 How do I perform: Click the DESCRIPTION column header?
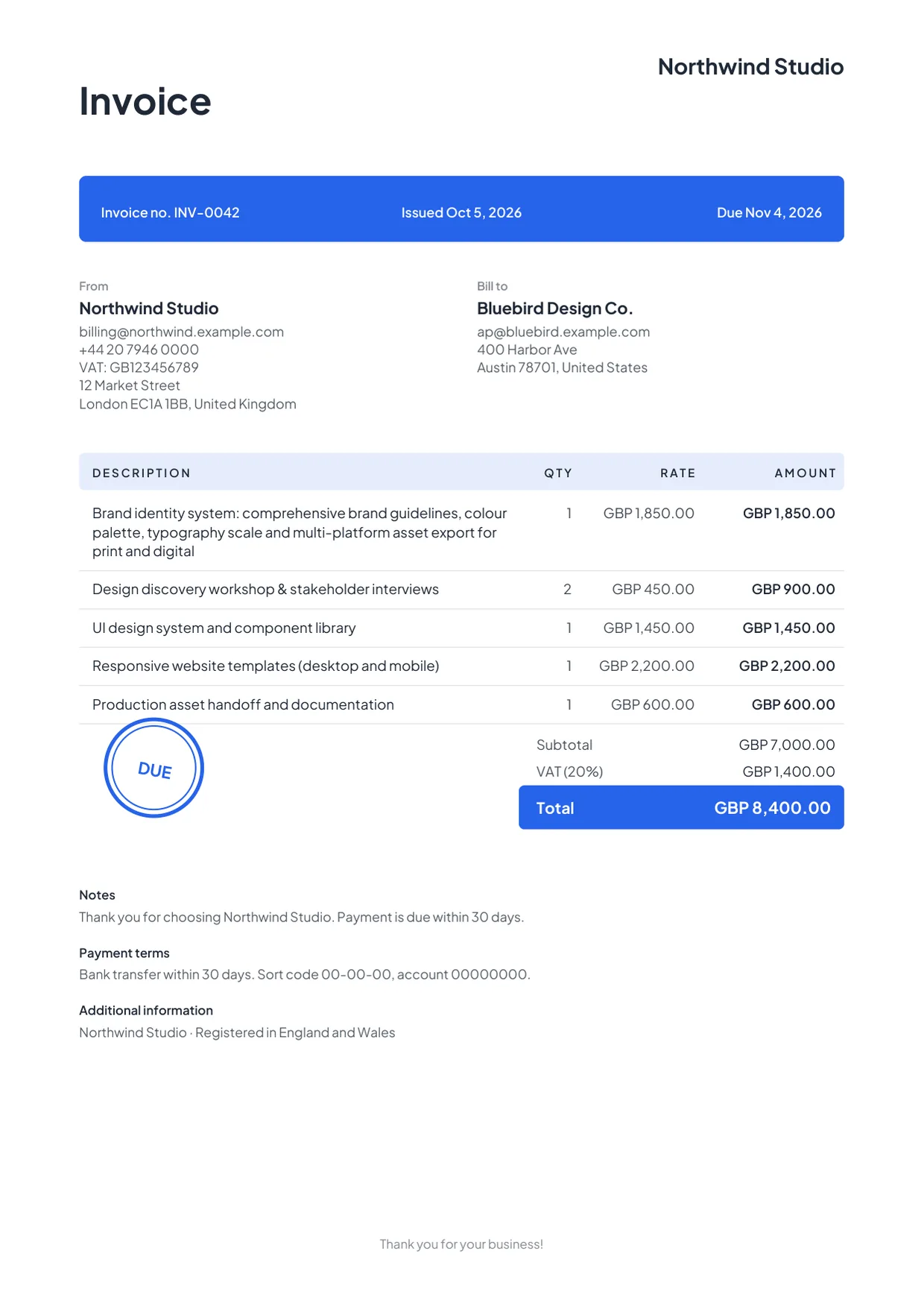coord(142,473)
